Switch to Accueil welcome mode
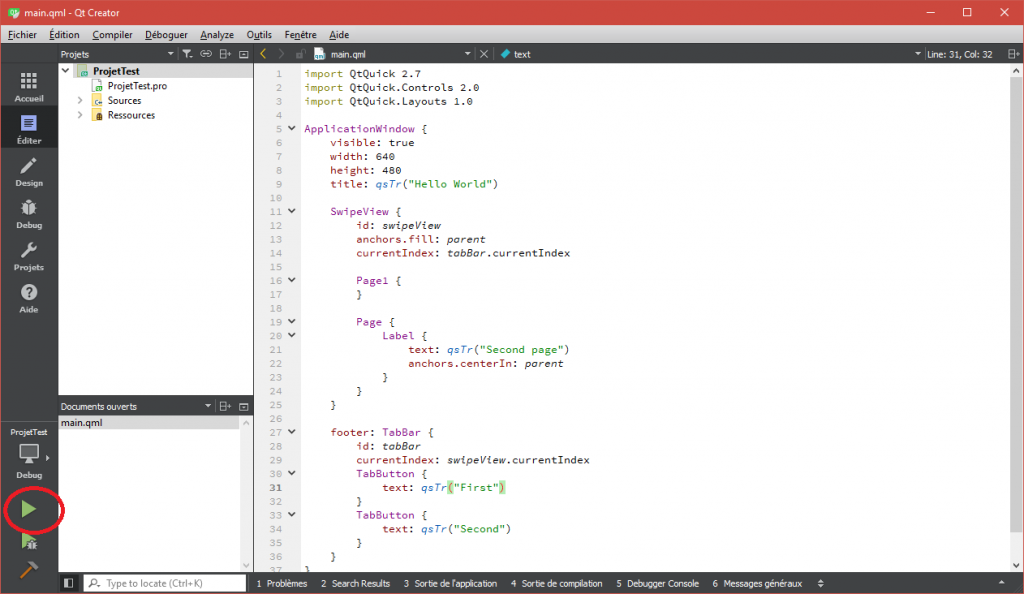1024x594 pixels. [x=29, y=87]
